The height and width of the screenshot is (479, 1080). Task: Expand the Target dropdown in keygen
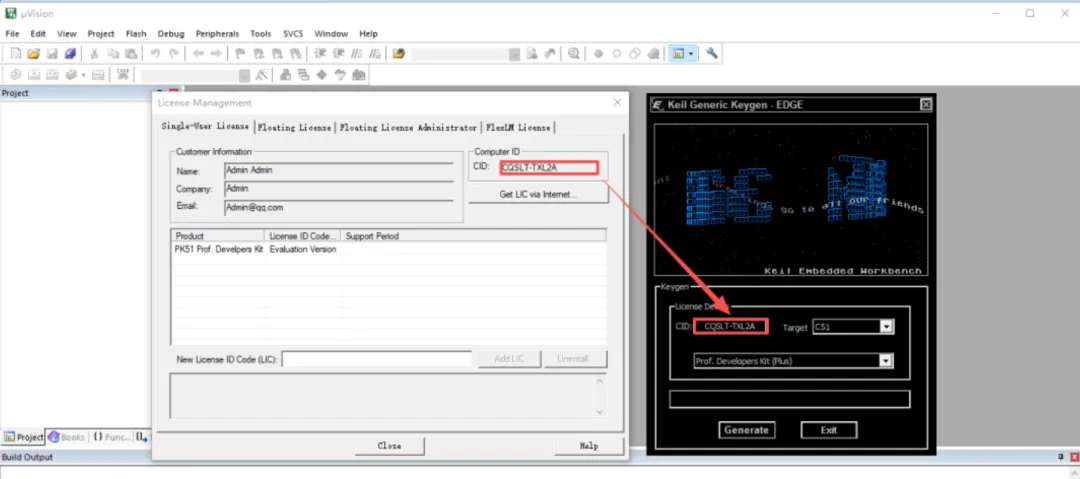click(886, 327)
